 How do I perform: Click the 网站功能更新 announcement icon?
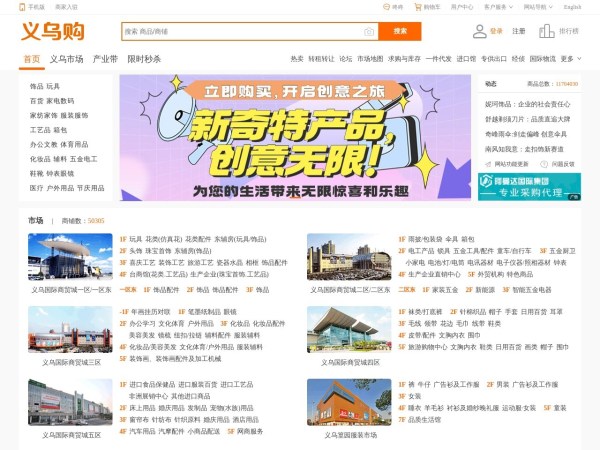point(486,163)
